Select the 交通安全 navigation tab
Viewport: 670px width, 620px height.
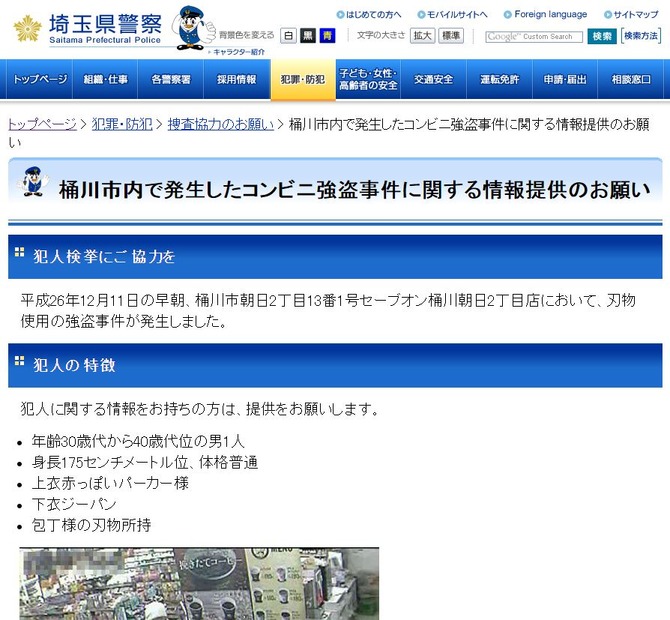coord(433,80)
